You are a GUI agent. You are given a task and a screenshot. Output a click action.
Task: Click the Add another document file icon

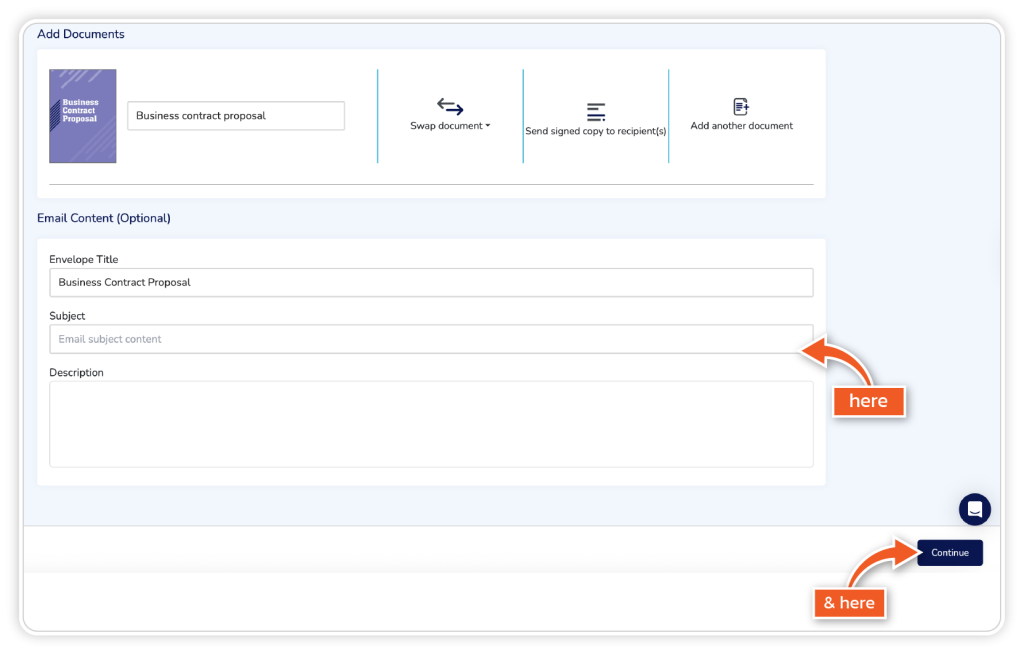pyautogui.click(x=741, y=107)
